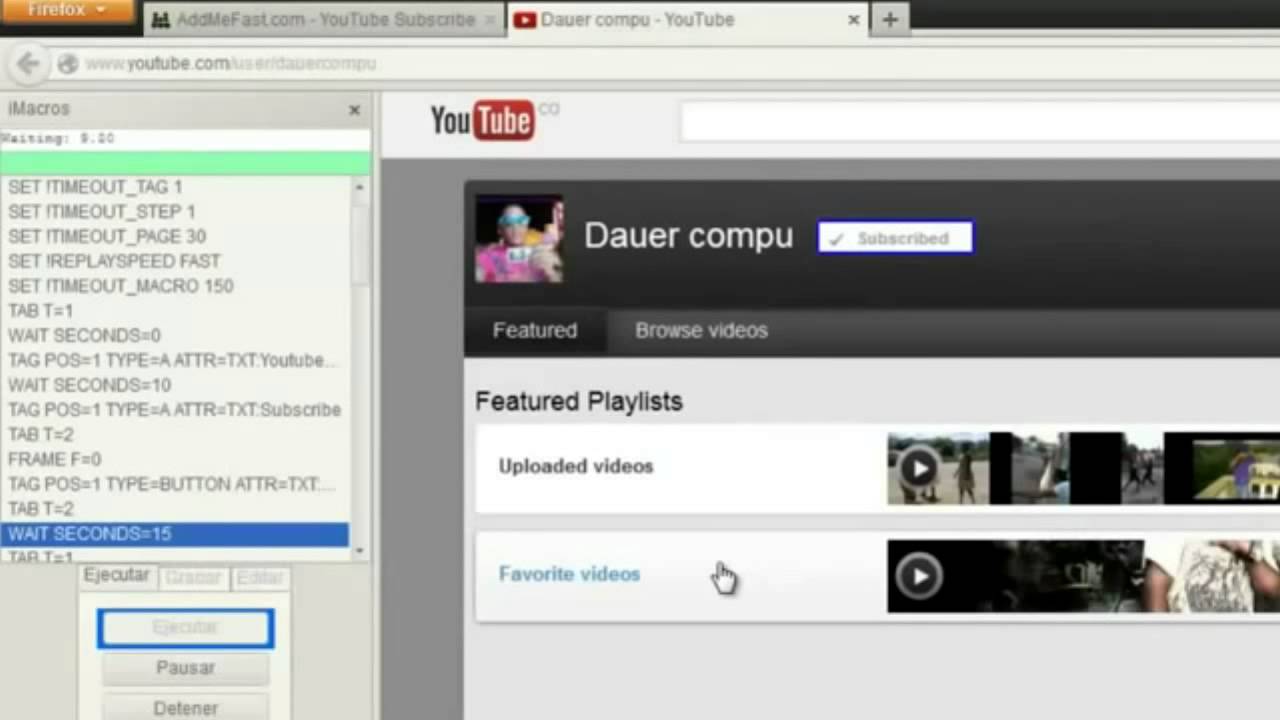
Task: Click the YouTube search field
Action: coord(980,122)
